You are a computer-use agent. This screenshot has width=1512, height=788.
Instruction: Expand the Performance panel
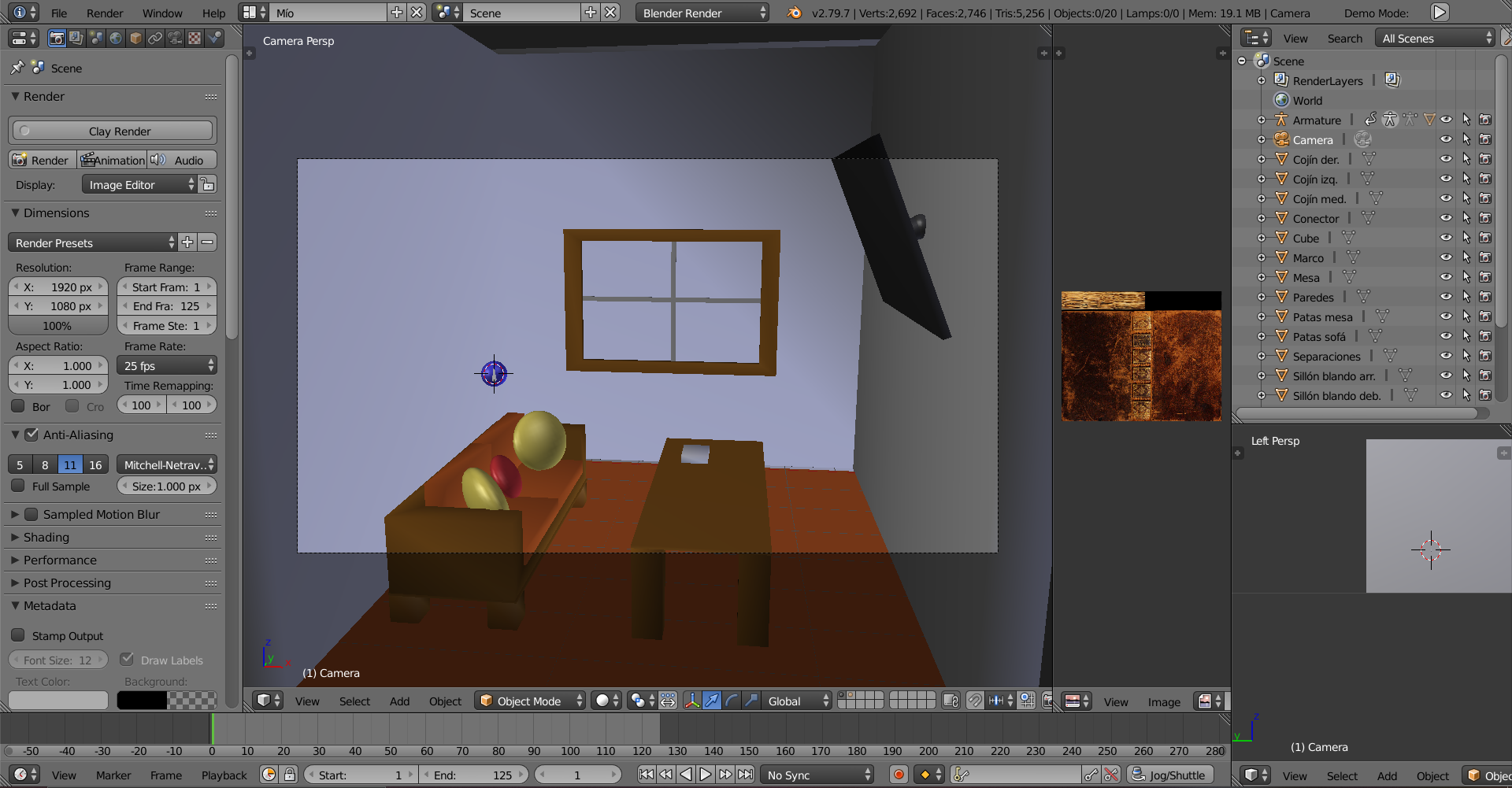point(60,560)
